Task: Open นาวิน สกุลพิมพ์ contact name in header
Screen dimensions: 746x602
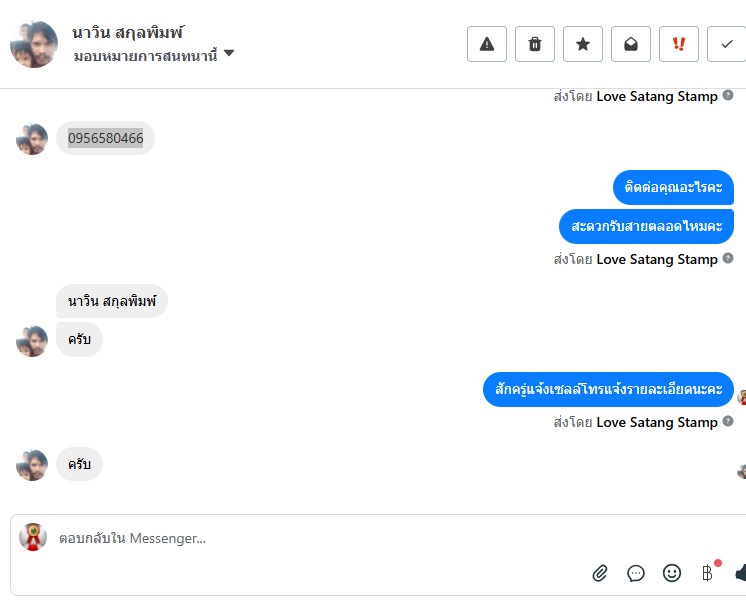Action: 128,32
